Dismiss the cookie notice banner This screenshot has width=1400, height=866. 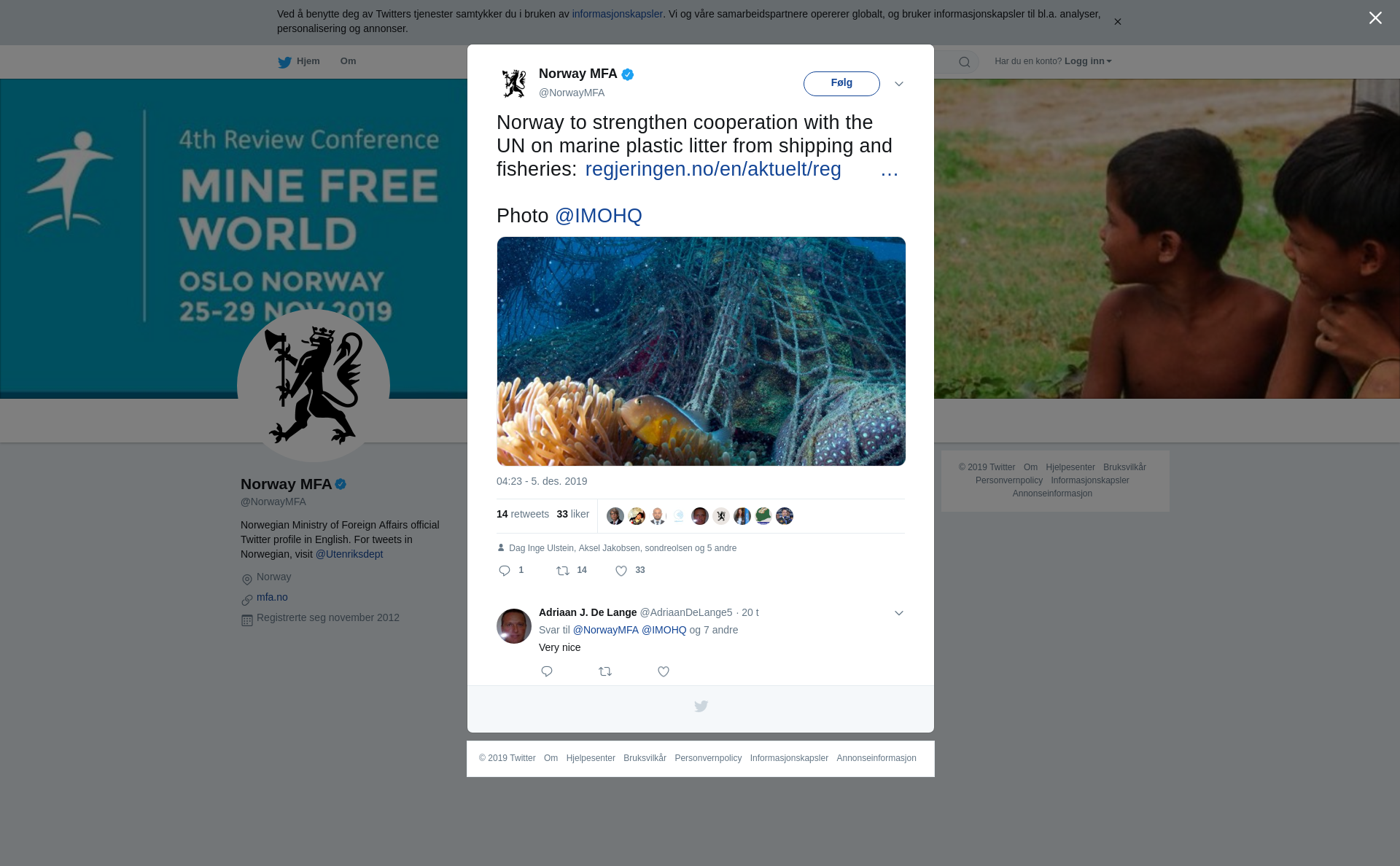click(x=1117, y=22)
